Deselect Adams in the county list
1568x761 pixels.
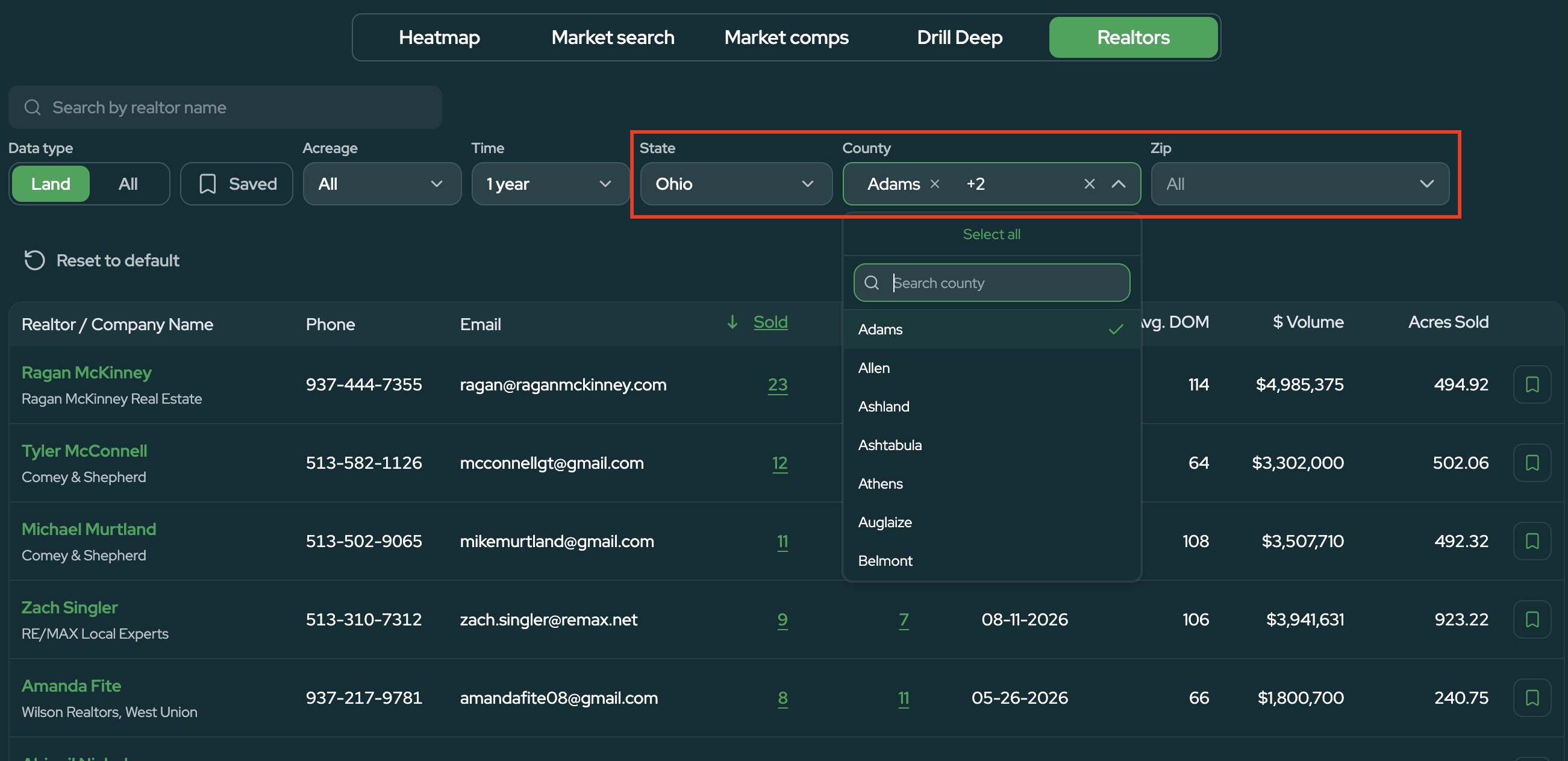pos(991,329)
